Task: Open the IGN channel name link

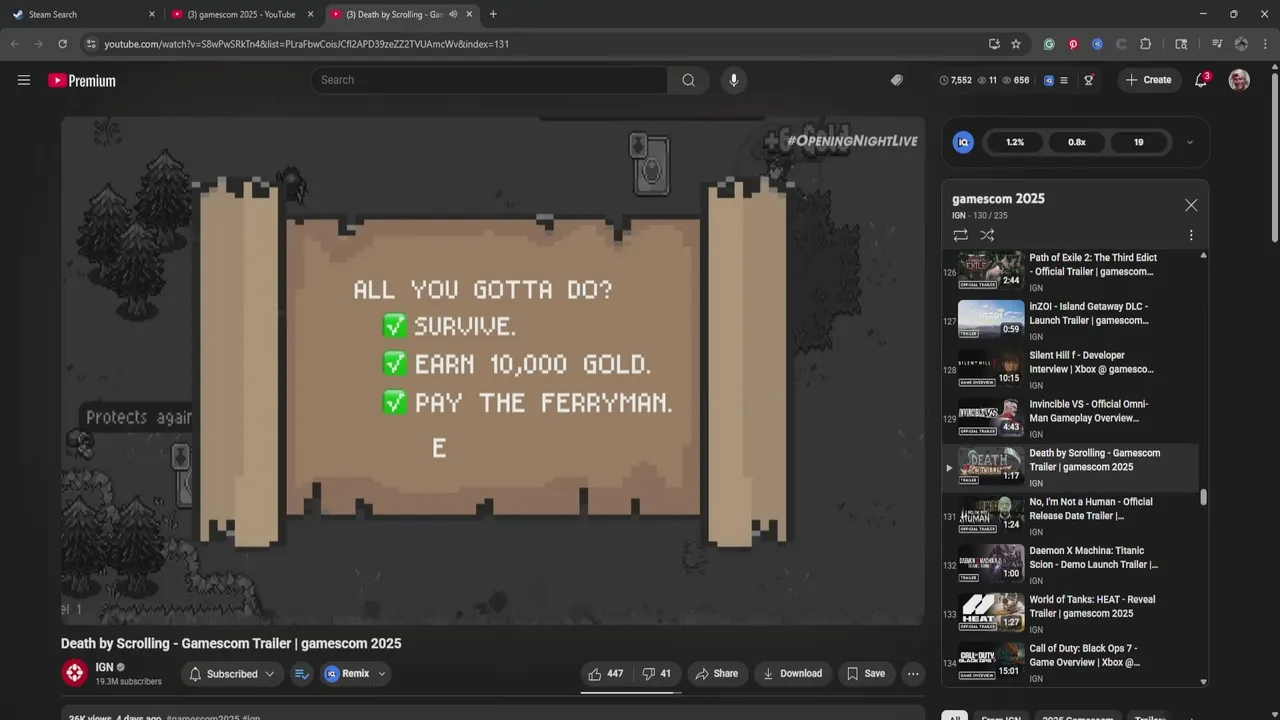Action: coord(104,667)
